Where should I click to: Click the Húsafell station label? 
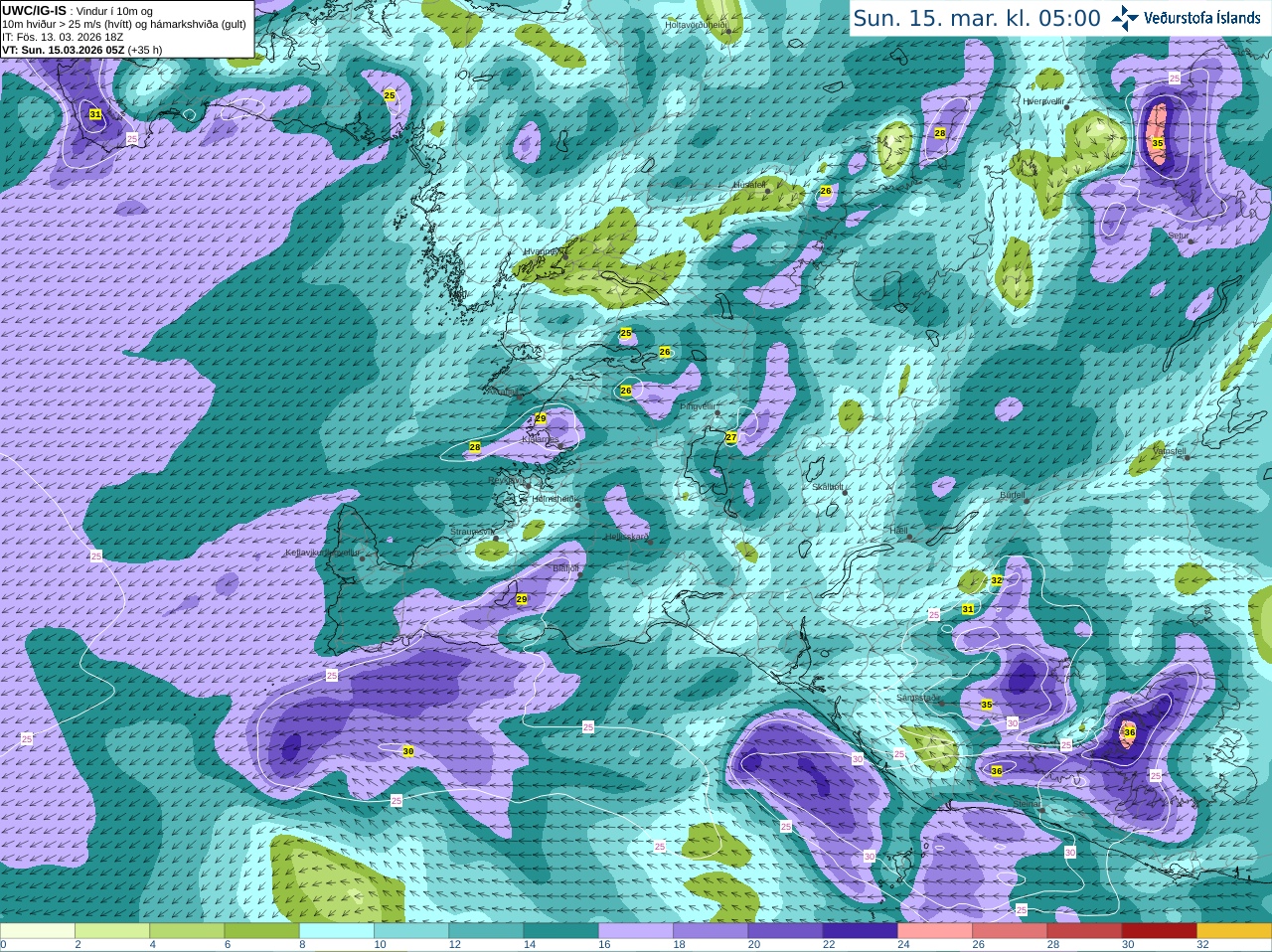tap(749, 185)
